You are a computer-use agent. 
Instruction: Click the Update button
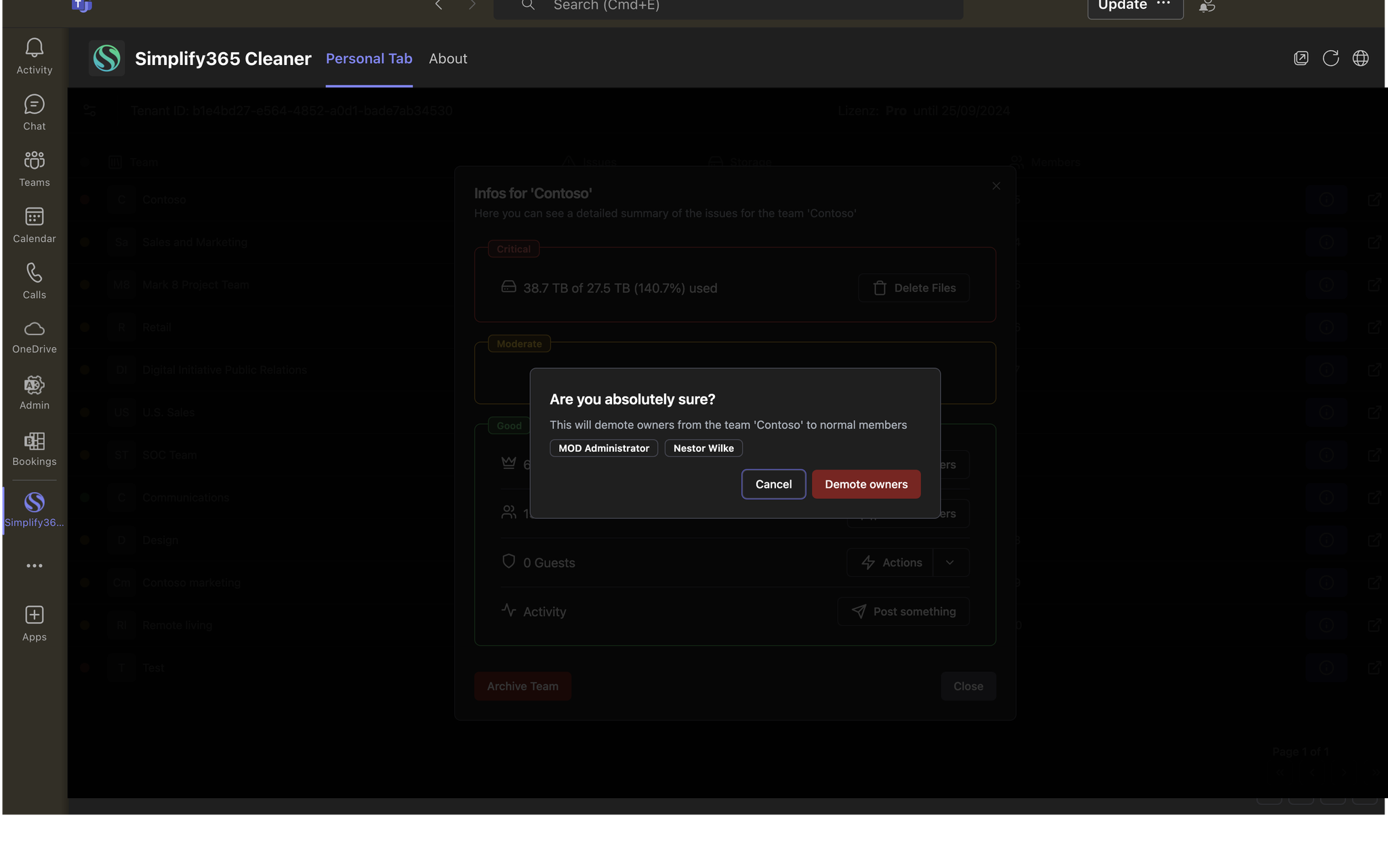point(1122,6)
